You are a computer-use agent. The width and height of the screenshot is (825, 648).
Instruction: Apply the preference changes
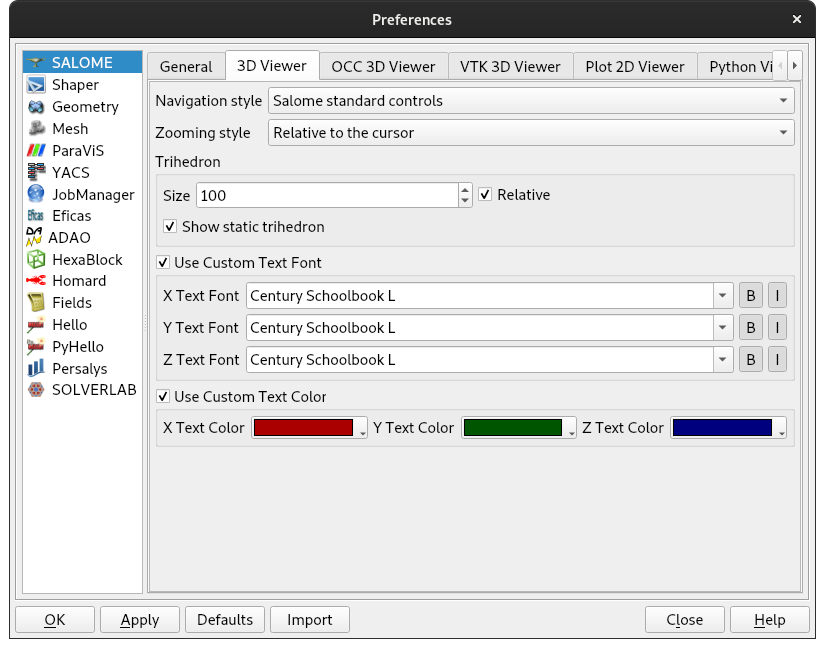139,620
